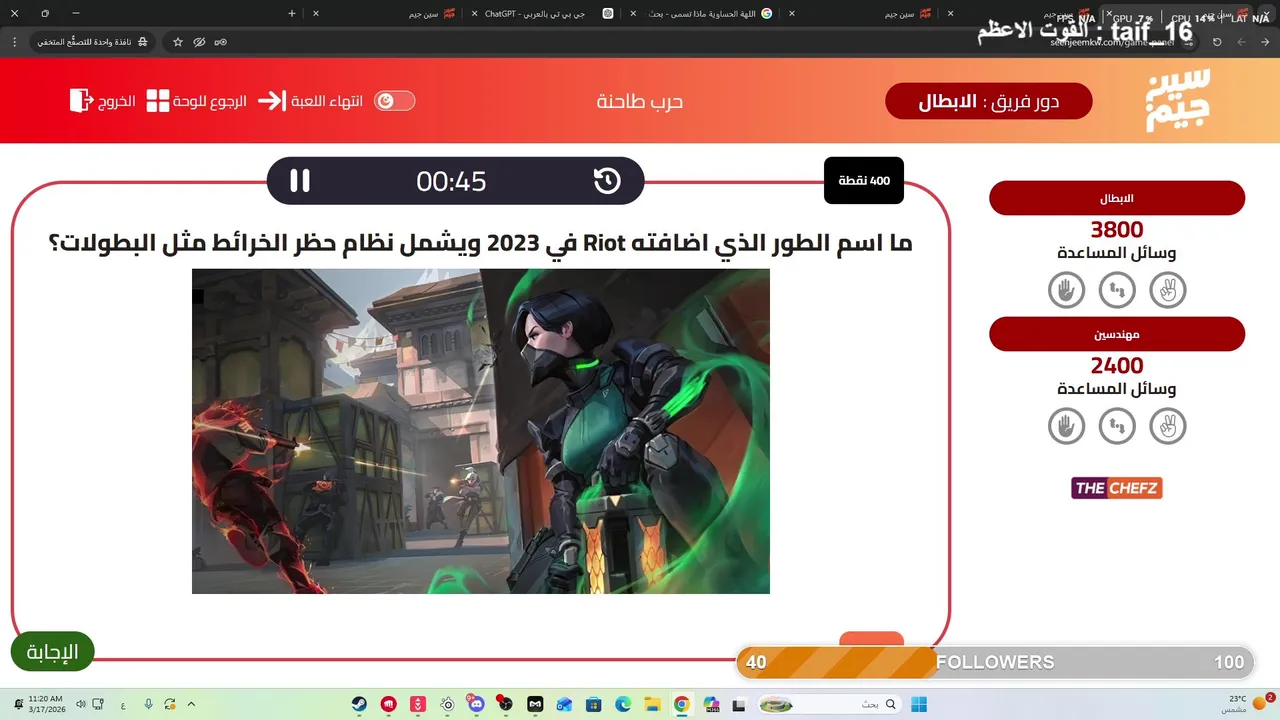Open a new browser tab with plus

click(291, 14)
